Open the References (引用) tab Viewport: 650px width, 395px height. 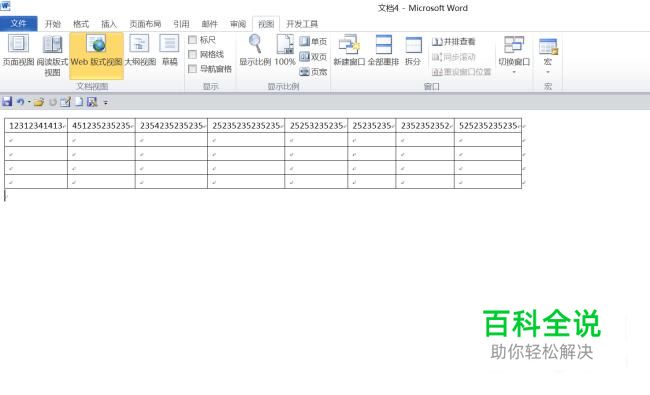181,24
